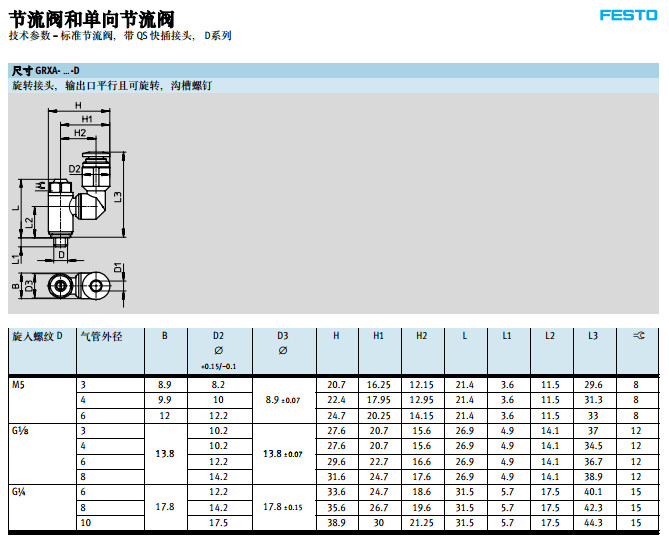The image size is (669, 545).
Task: Click the FESTO logo
Action: (628, 15)
